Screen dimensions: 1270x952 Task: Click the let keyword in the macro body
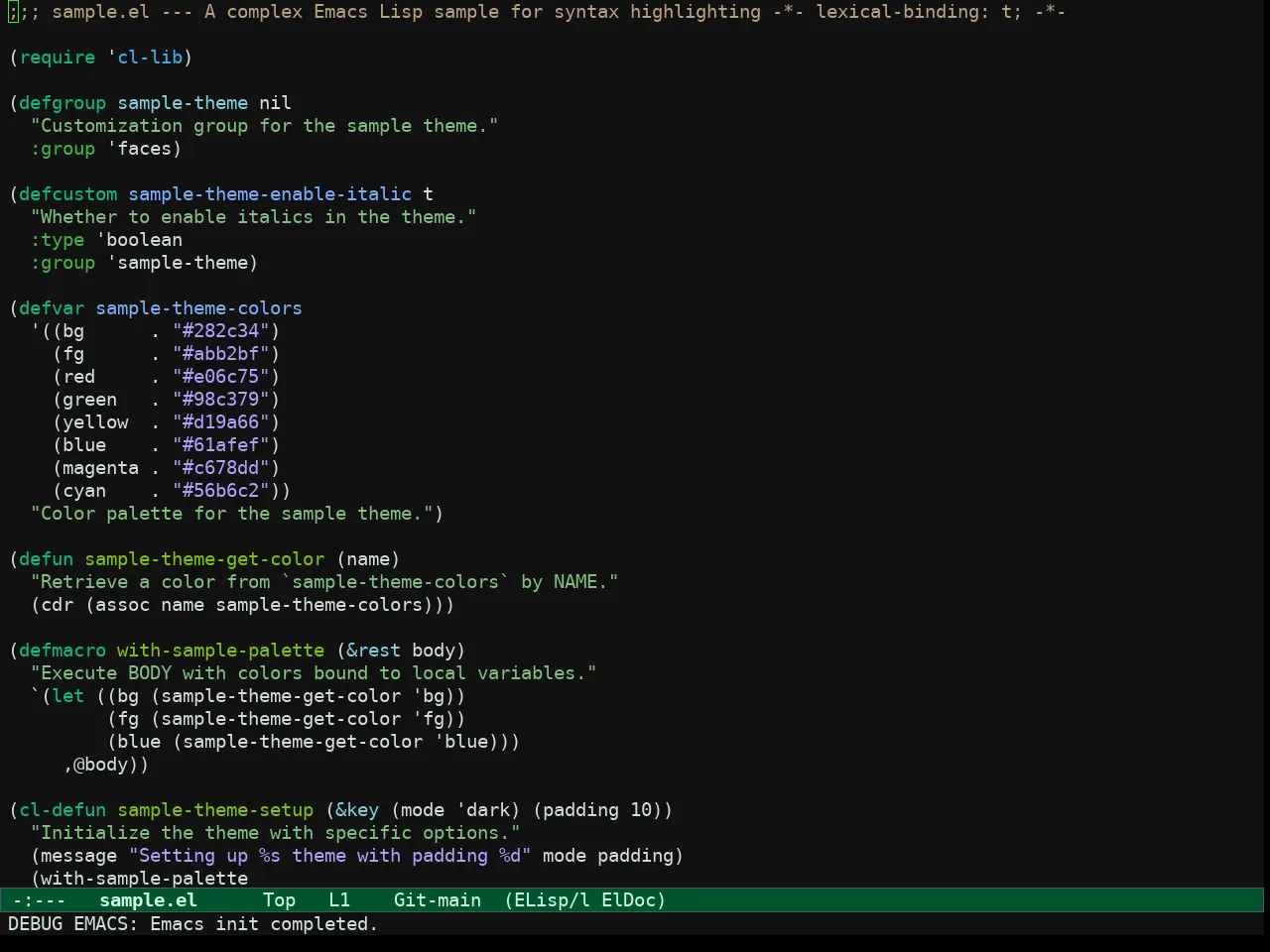(x=67, y=696)
